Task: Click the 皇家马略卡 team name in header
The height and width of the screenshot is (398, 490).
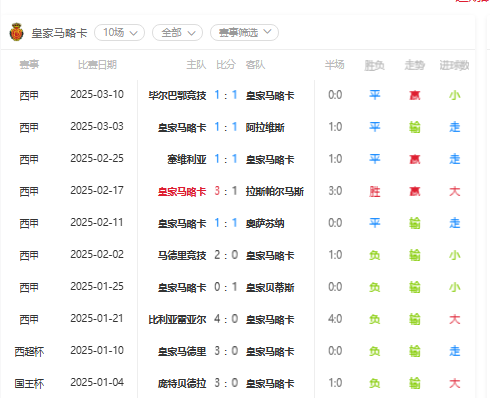Action: coord(59,33)
